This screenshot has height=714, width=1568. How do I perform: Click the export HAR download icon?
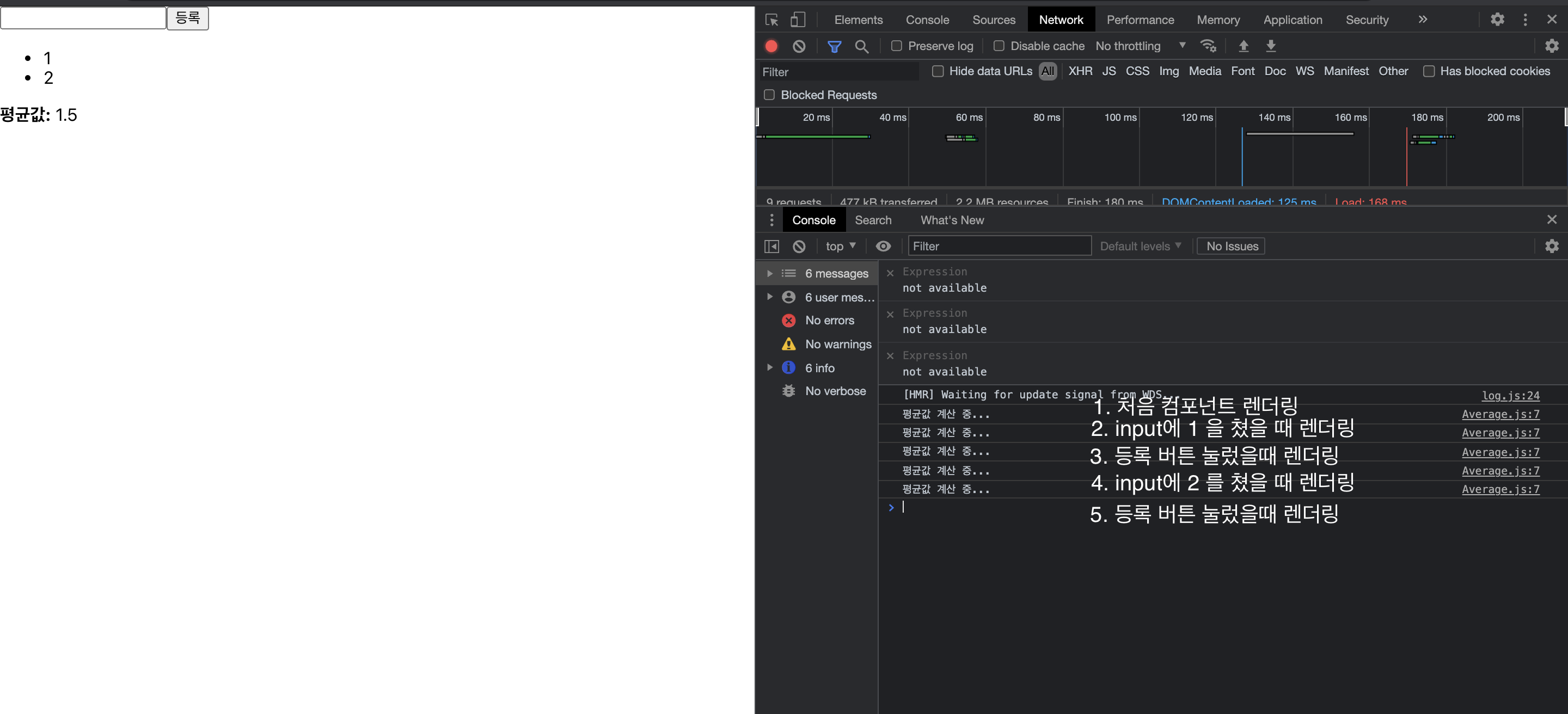[x=1271, y=46]
